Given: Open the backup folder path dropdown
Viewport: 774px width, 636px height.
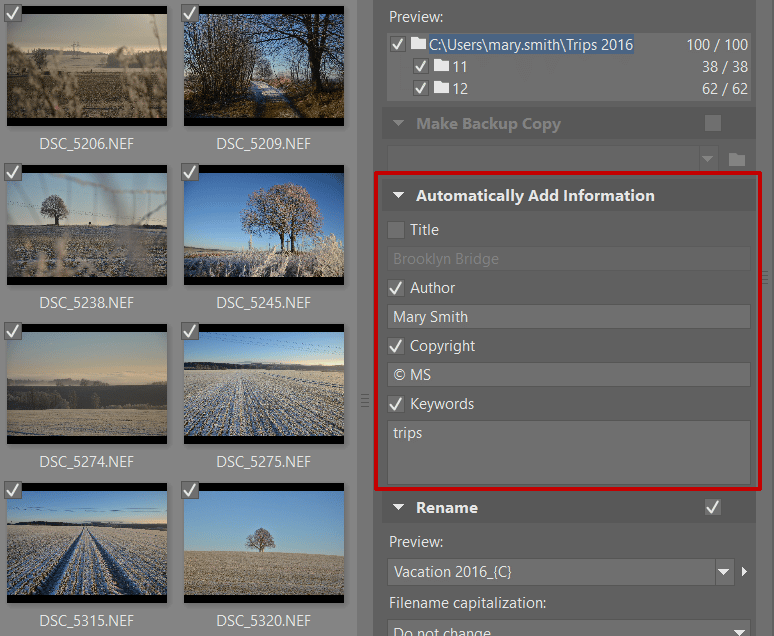Looking at the screenshot, I should coord(707,159).
